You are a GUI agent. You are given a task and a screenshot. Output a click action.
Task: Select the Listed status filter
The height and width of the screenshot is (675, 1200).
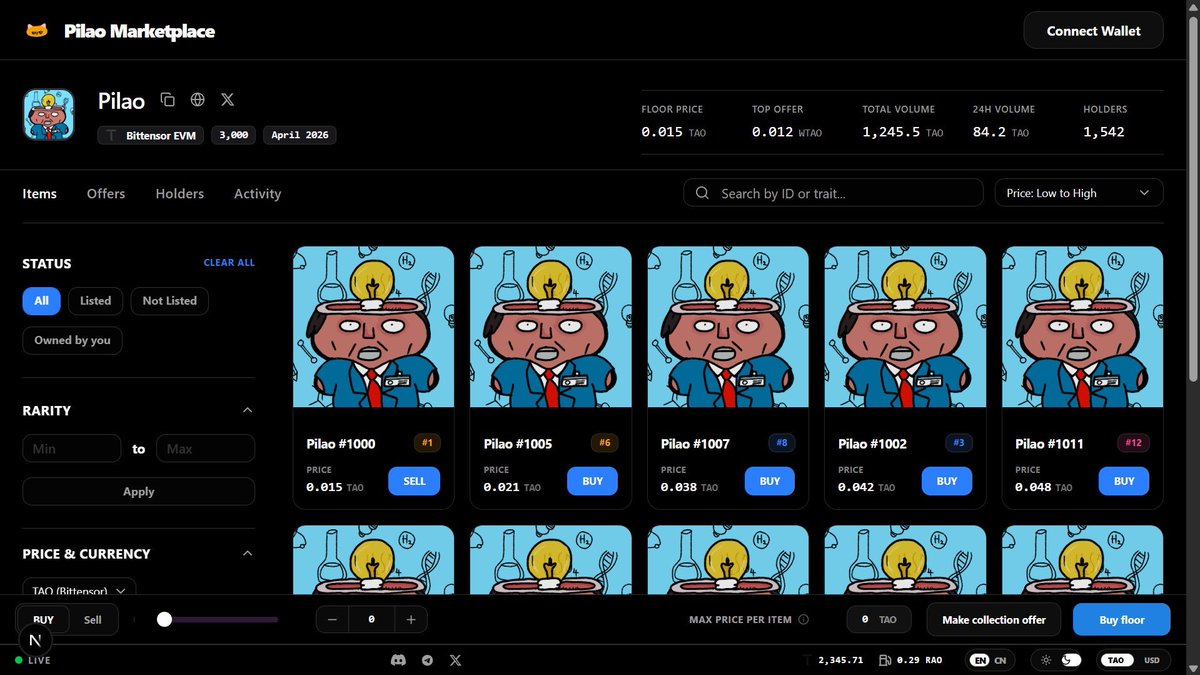[x=96, y=301]
